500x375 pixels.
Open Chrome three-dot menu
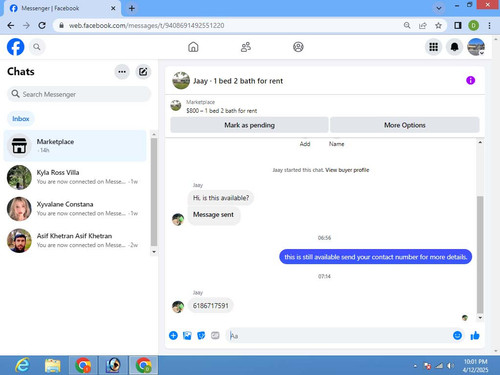[x=489, y=25]
